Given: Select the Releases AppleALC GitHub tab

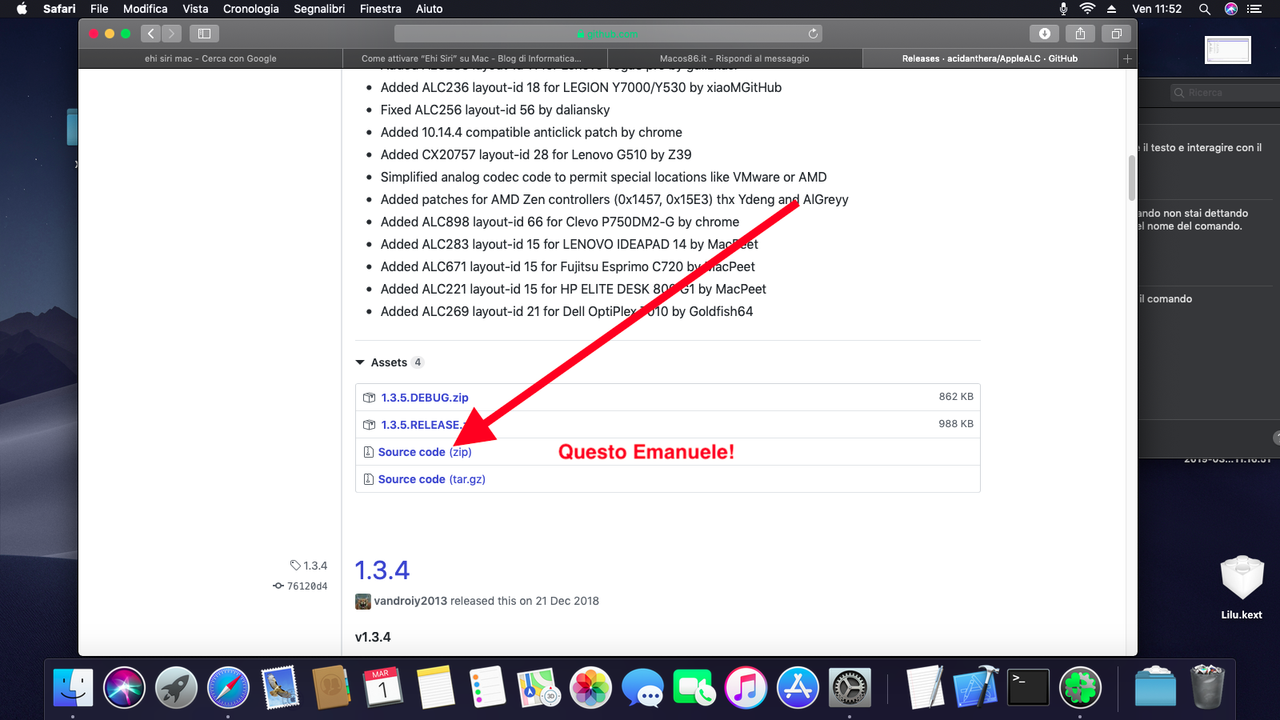Looking at the screenshot, I should coord(990,59).
